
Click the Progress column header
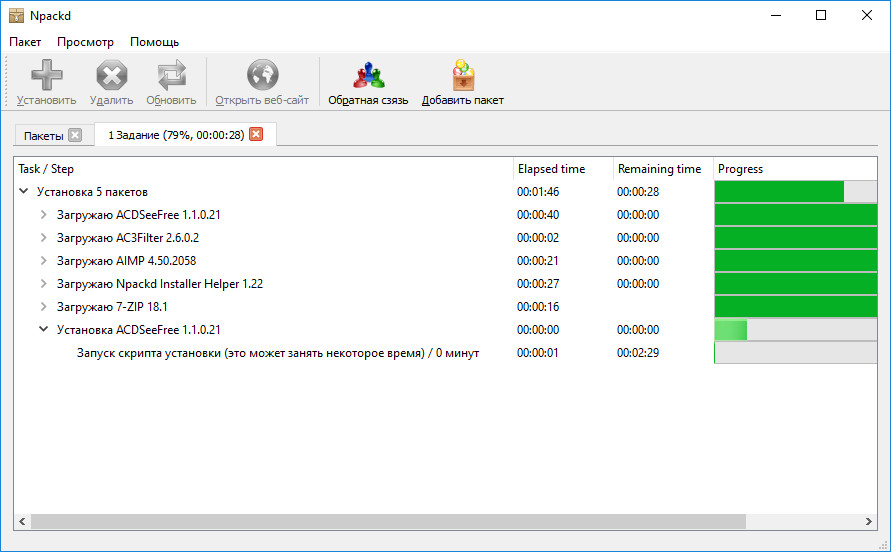(x=796, y=169)
